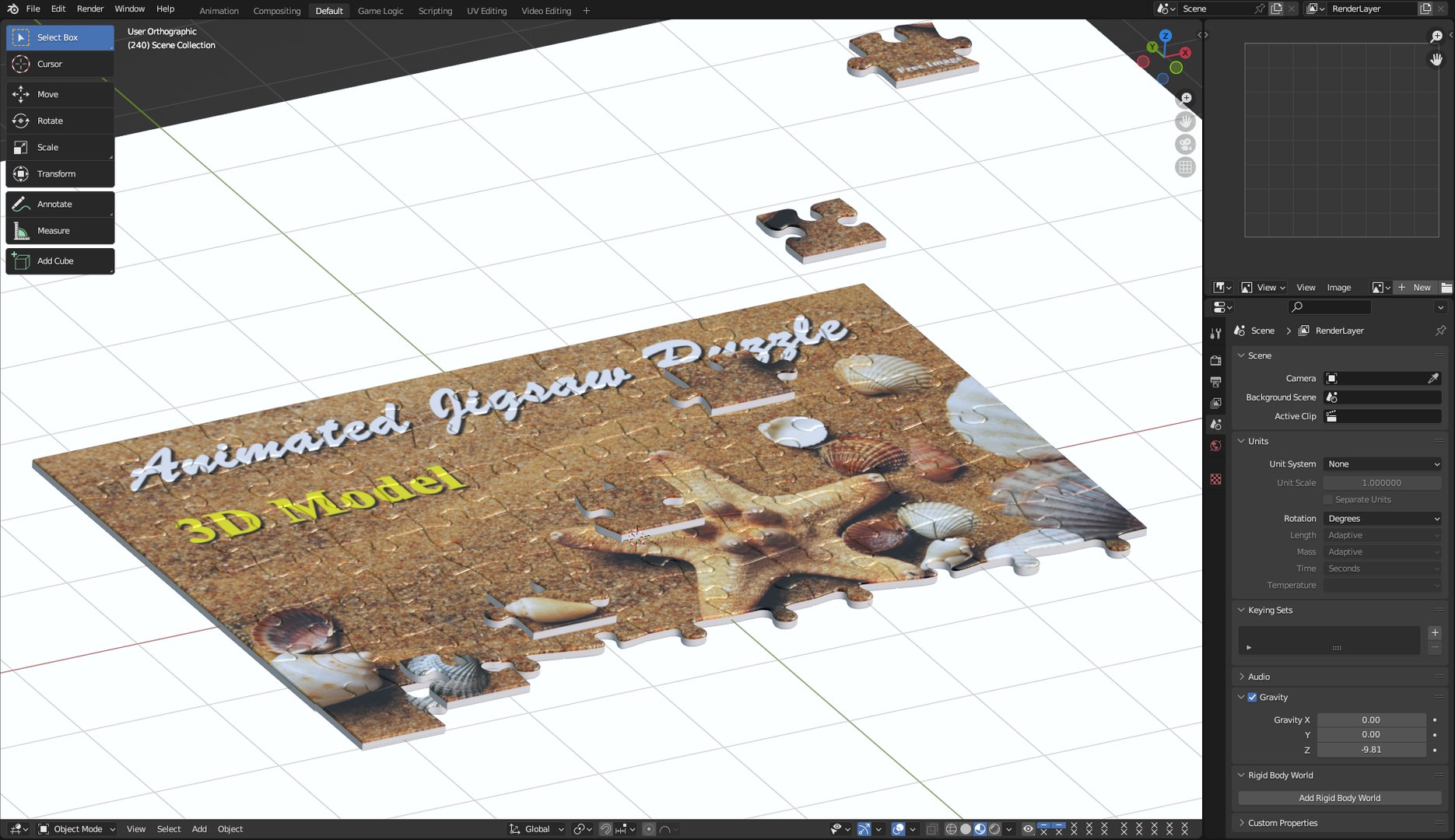
Task: Toggle proportional editing button
Action: 649,829
